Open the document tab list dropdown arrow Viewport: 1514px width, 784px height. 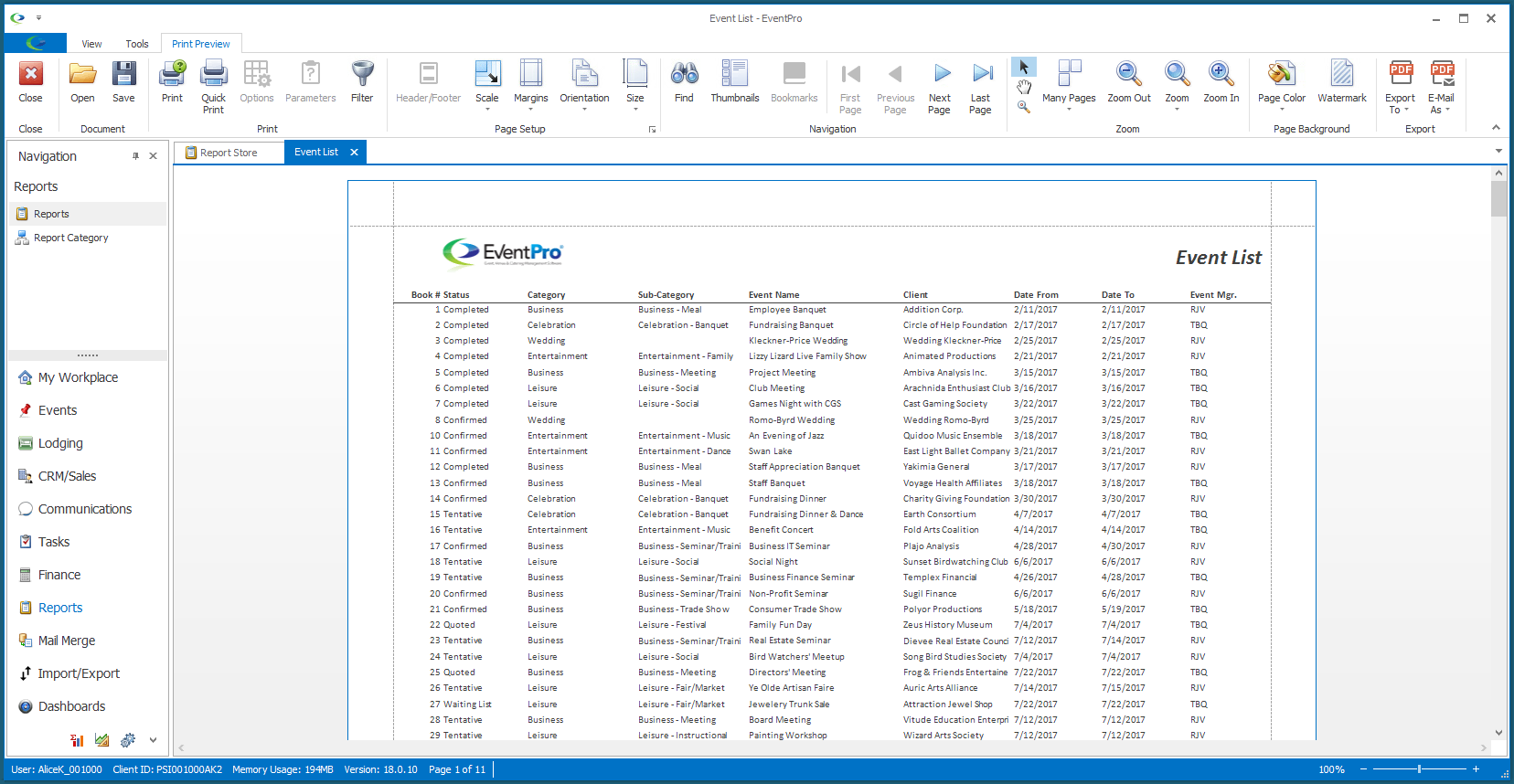1498,152
